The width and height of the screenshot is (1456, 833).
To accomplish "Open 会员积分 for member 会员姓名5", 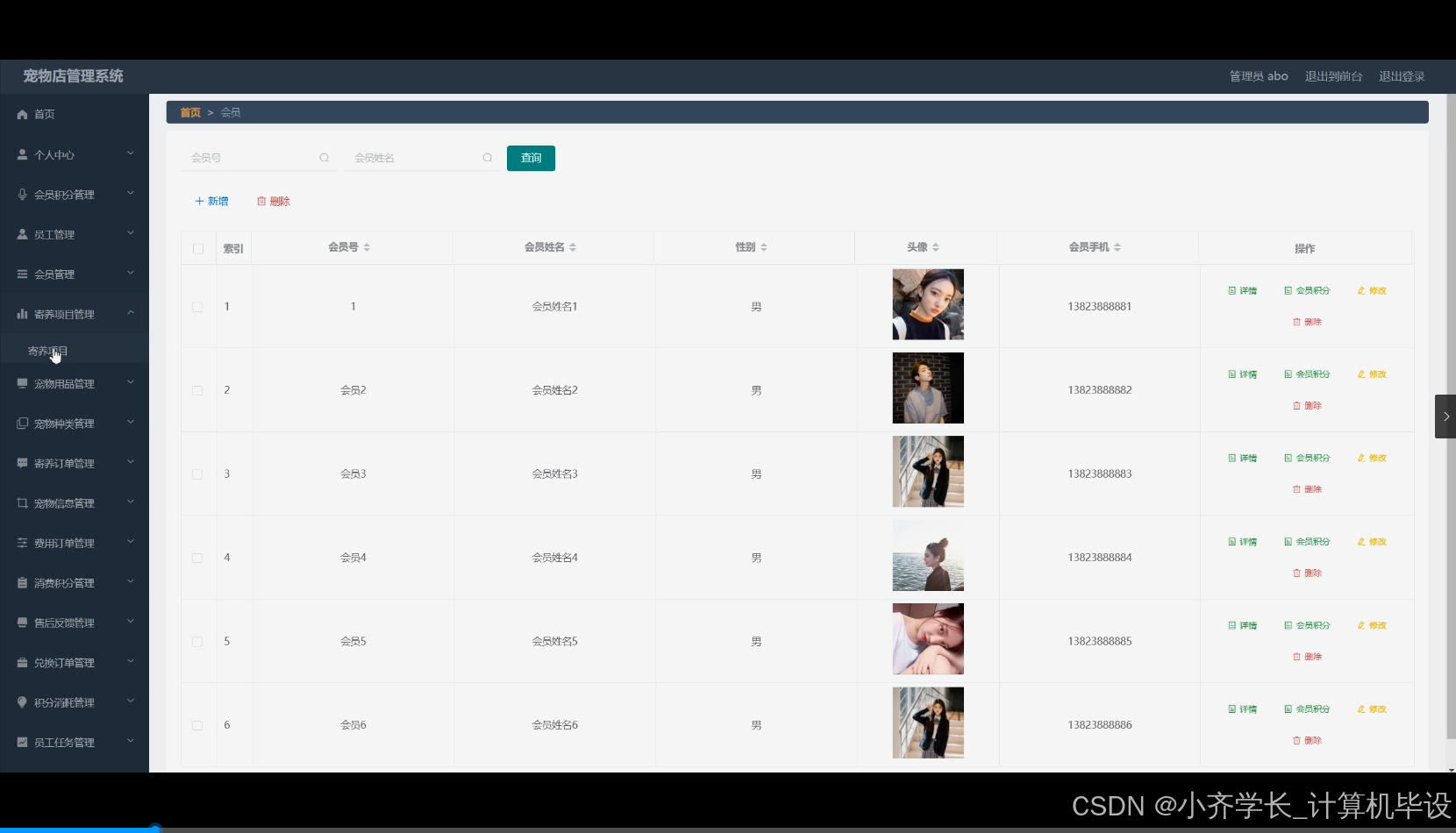I will click(x=1307, y=625).
